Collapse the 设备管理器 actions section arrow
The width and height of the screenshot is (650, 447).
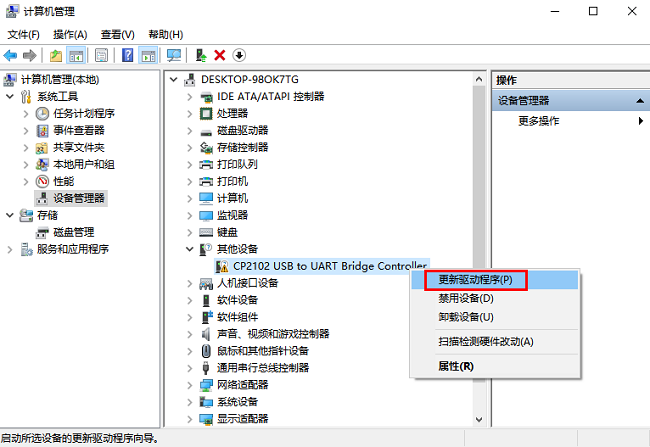(x=638, y=101)
